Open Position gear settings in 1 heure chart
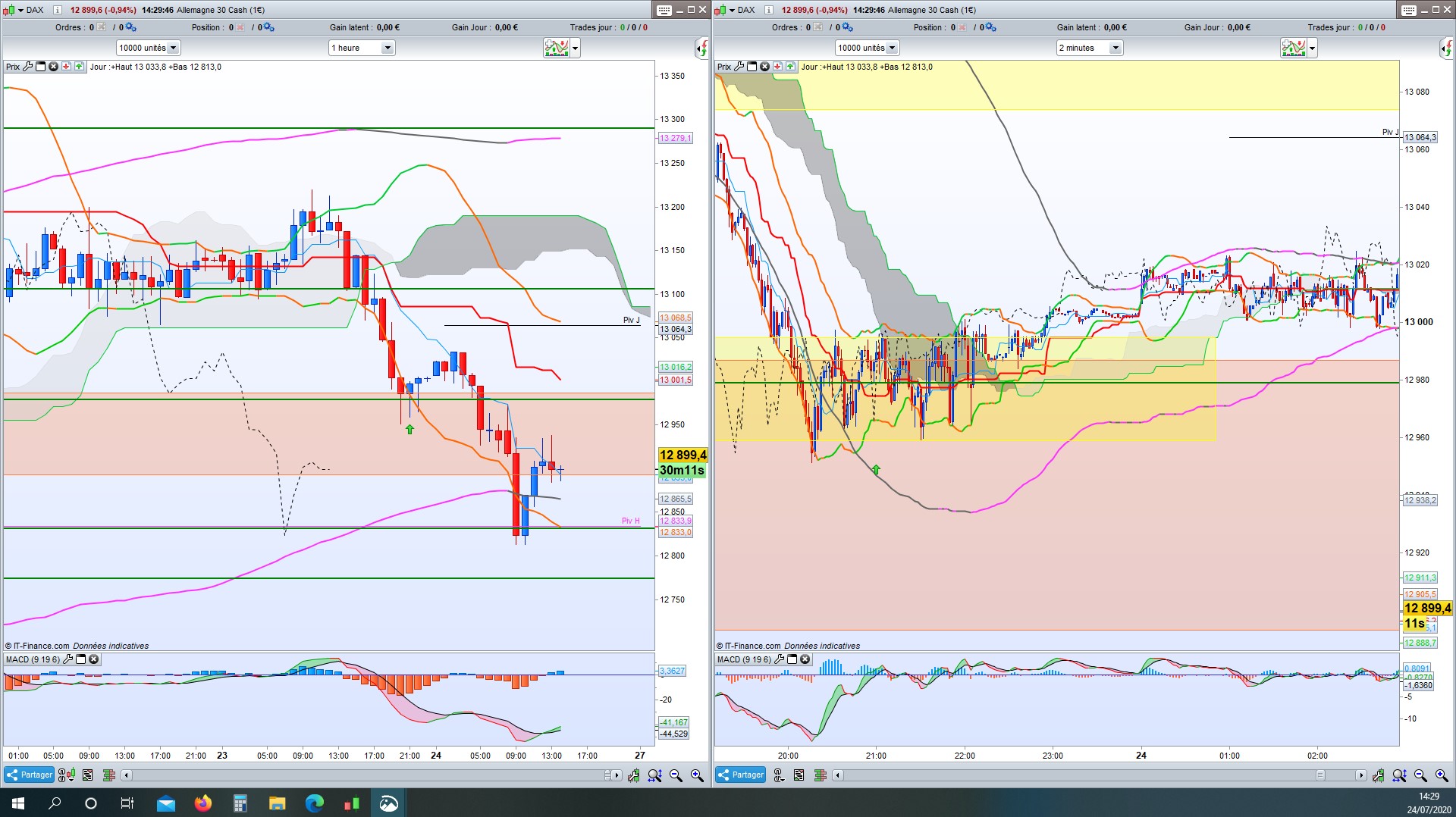The width and height of the screenshot is (1456, 817). [268, 27]
